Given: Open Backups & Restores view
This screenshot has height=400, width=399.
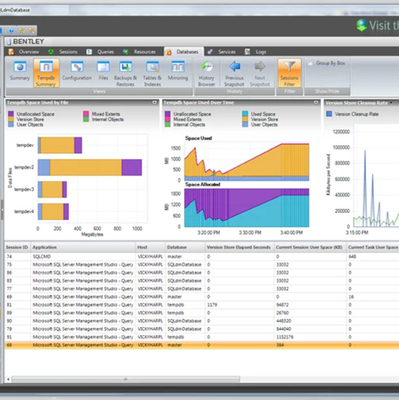Looking at the screenshot, I should click(x=125, y=73).
